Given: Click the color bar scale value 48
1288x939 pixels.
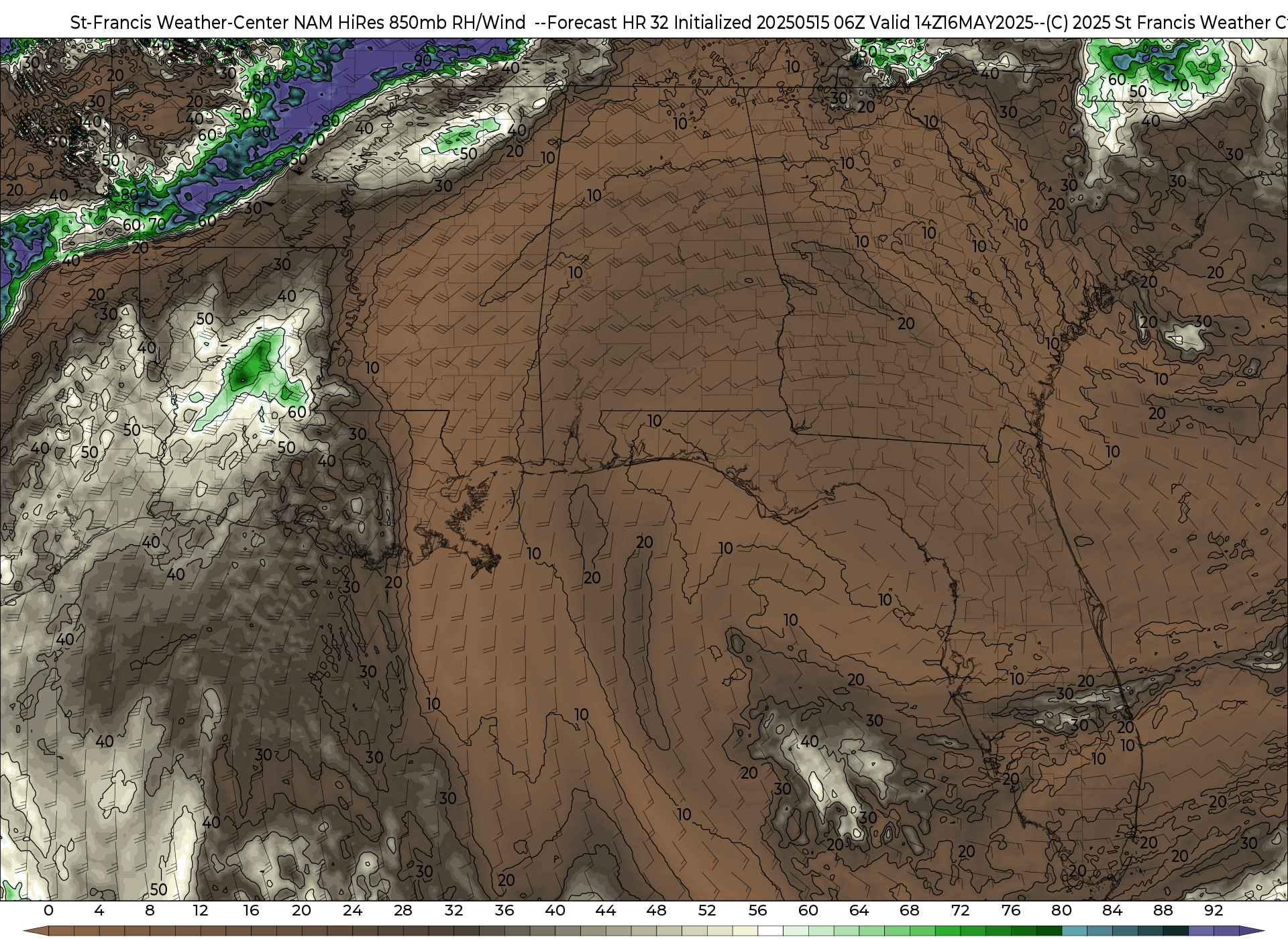Looking at the screenshot, I should [656, 910].
